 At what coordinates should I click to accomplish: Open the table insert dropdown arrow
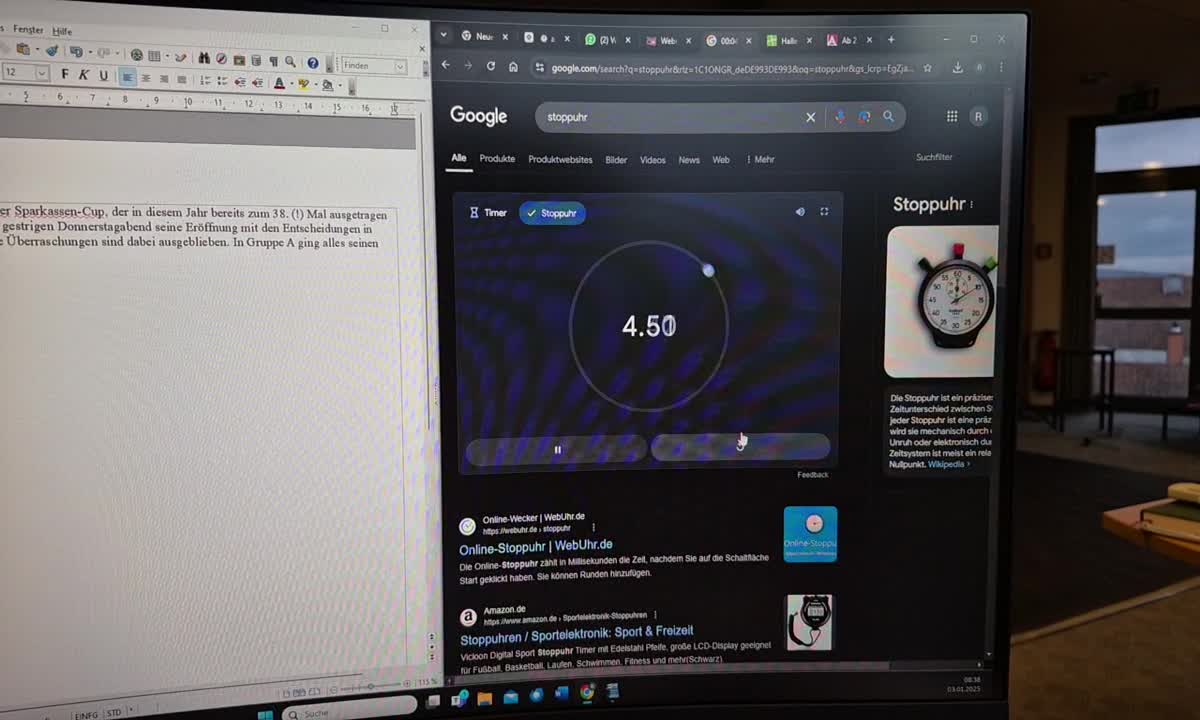point(166,56)
